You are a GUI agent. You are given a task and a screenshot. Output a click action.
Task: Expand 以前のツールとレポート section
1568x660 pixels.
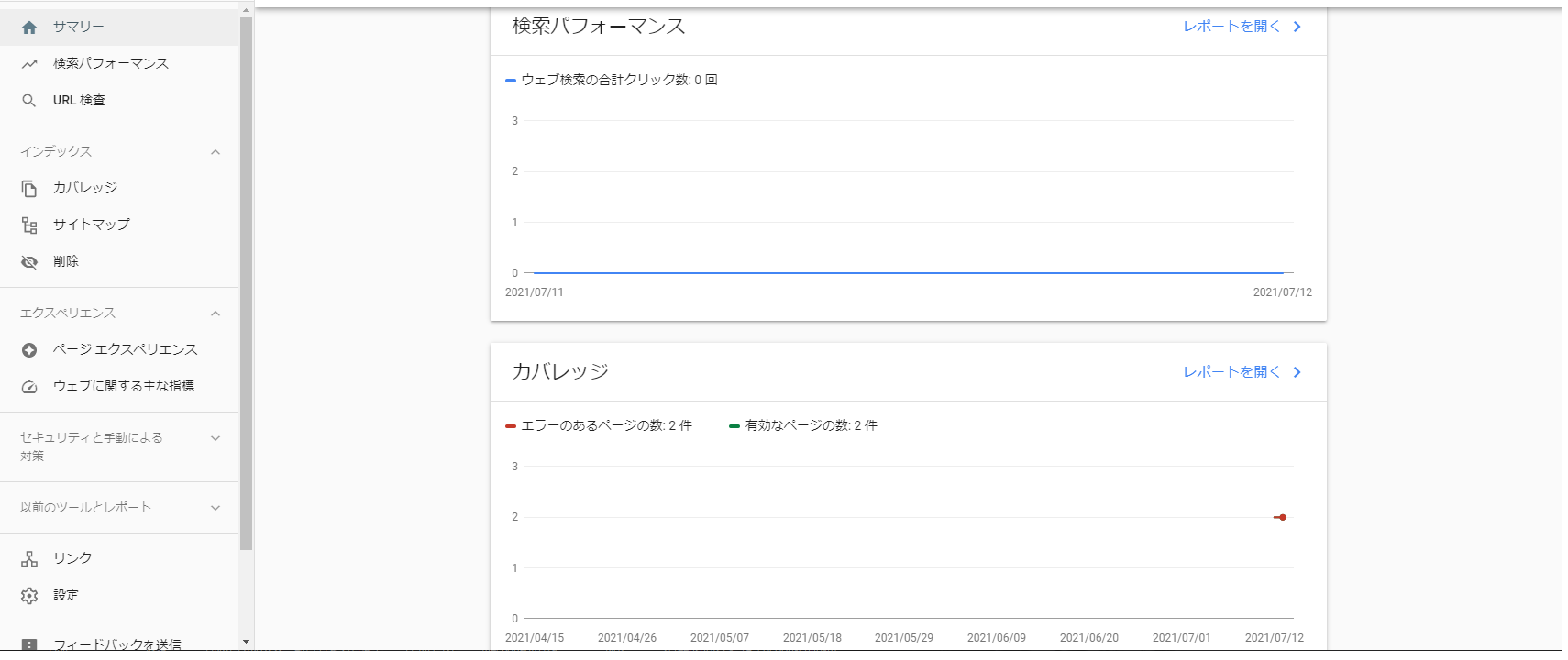[215, 508]
